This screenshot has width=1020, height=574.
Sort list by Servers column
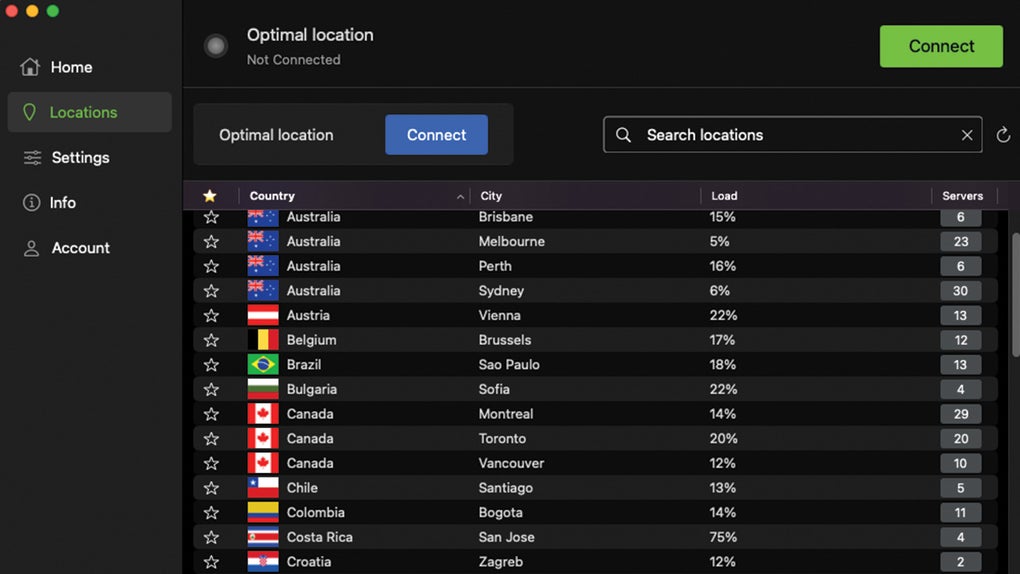tap(962, 196)
